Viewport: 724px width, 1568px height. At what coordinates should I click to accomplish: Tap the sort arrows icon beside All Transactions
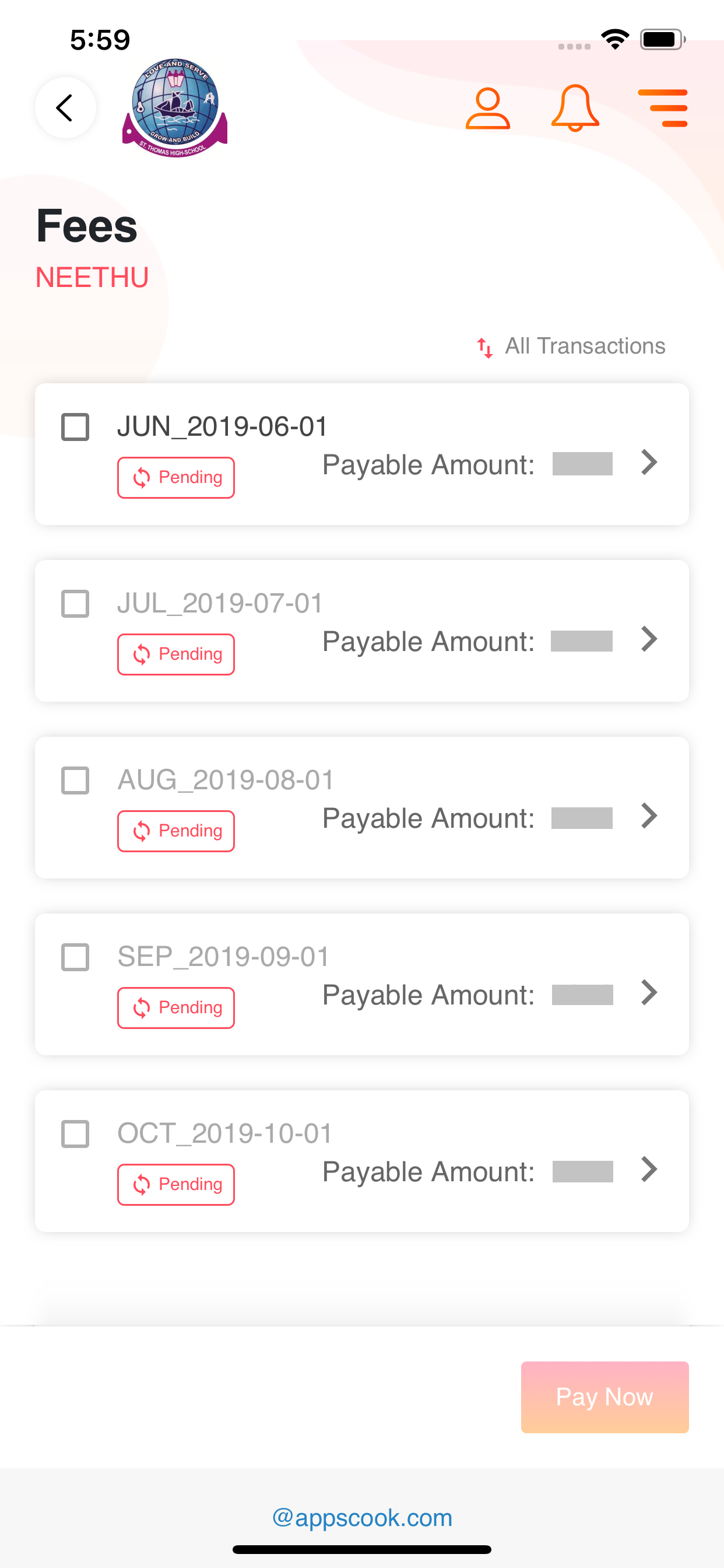coord(485,348)
